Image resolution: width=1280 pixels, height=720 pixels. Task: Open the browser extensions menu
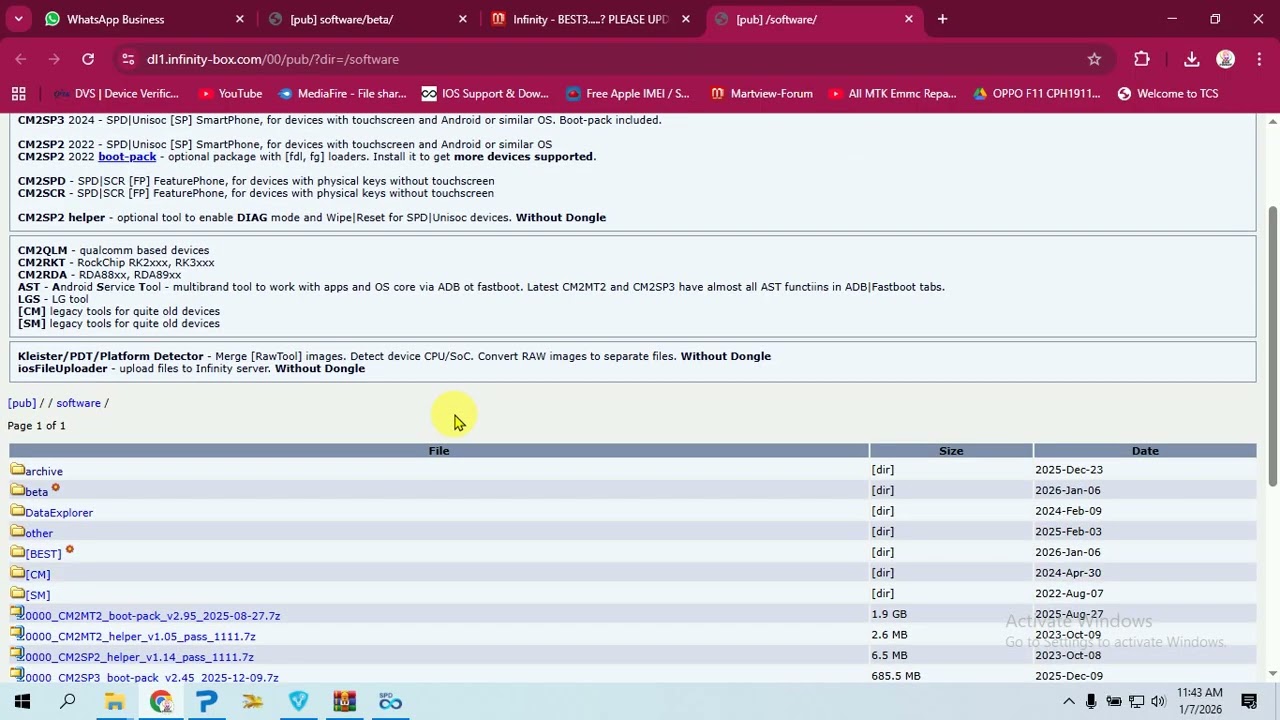pos(1142,59)
